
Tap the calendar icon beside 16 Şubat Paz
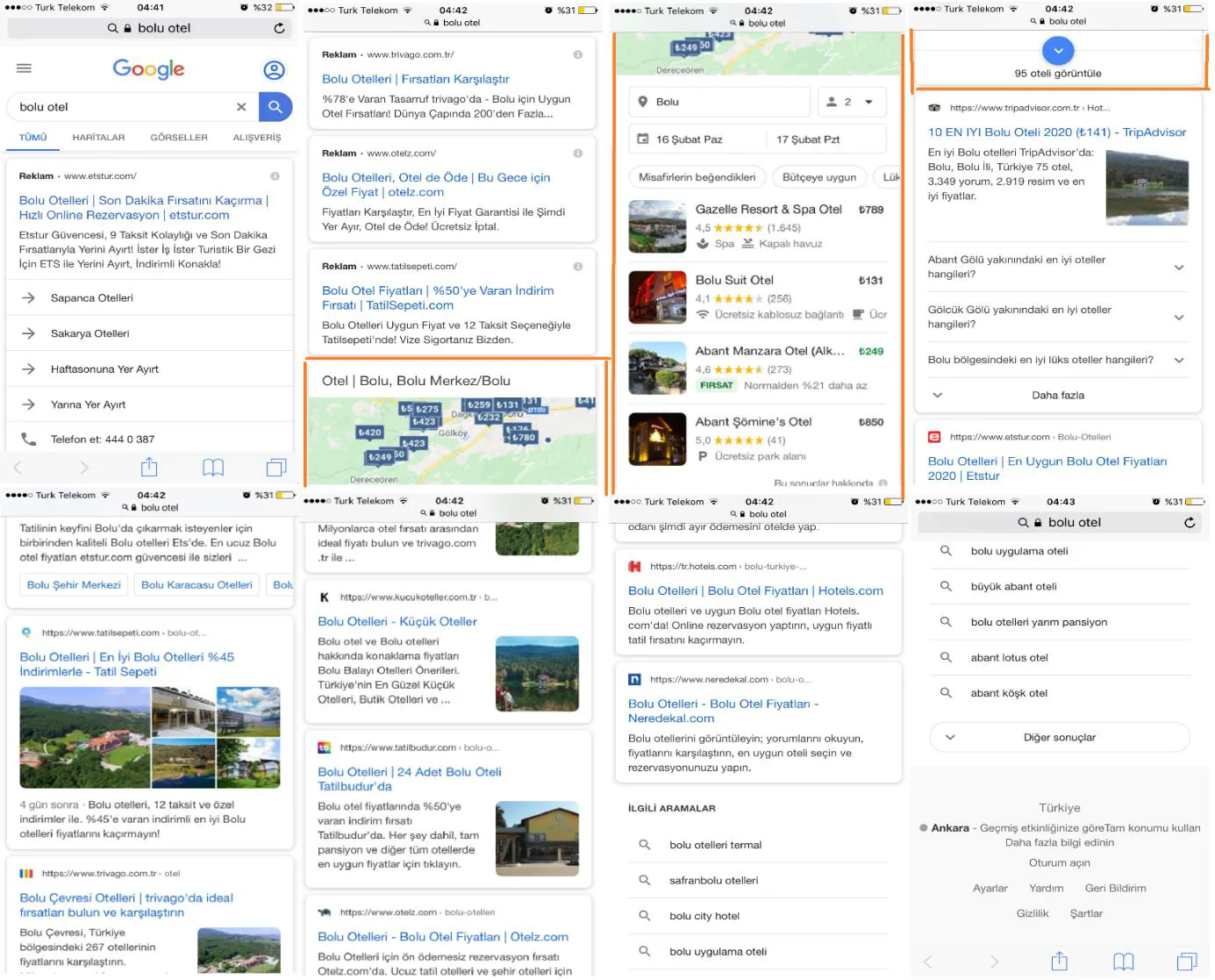642,139
